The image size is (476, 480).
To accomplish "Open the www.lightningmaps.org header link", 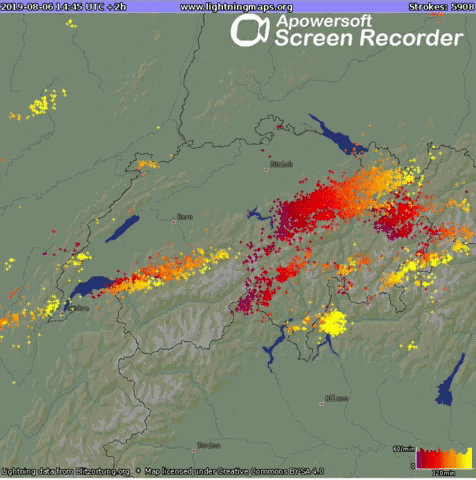I will pos(236,7).
